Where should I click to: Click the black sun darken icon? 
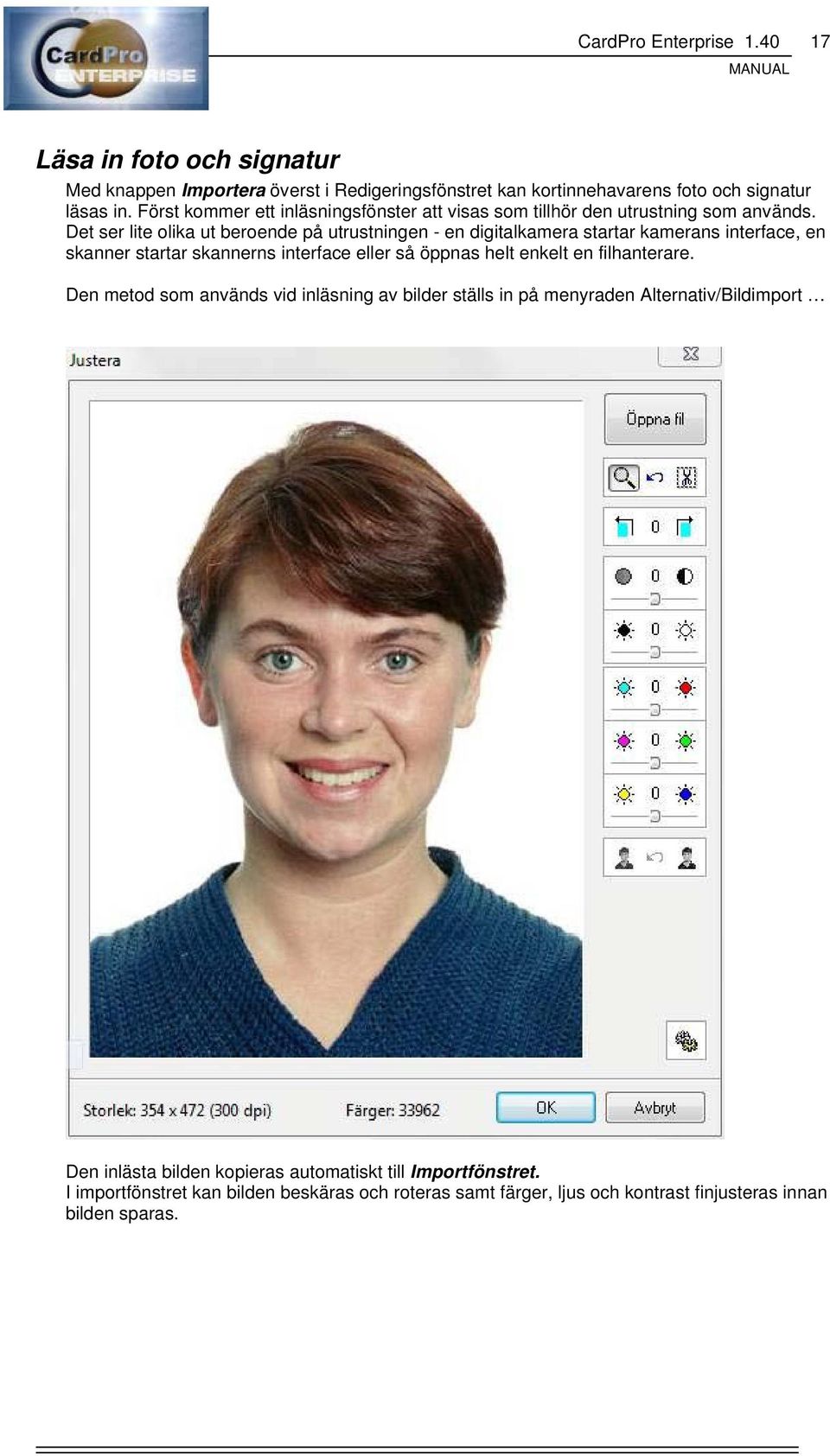(623, 630)
